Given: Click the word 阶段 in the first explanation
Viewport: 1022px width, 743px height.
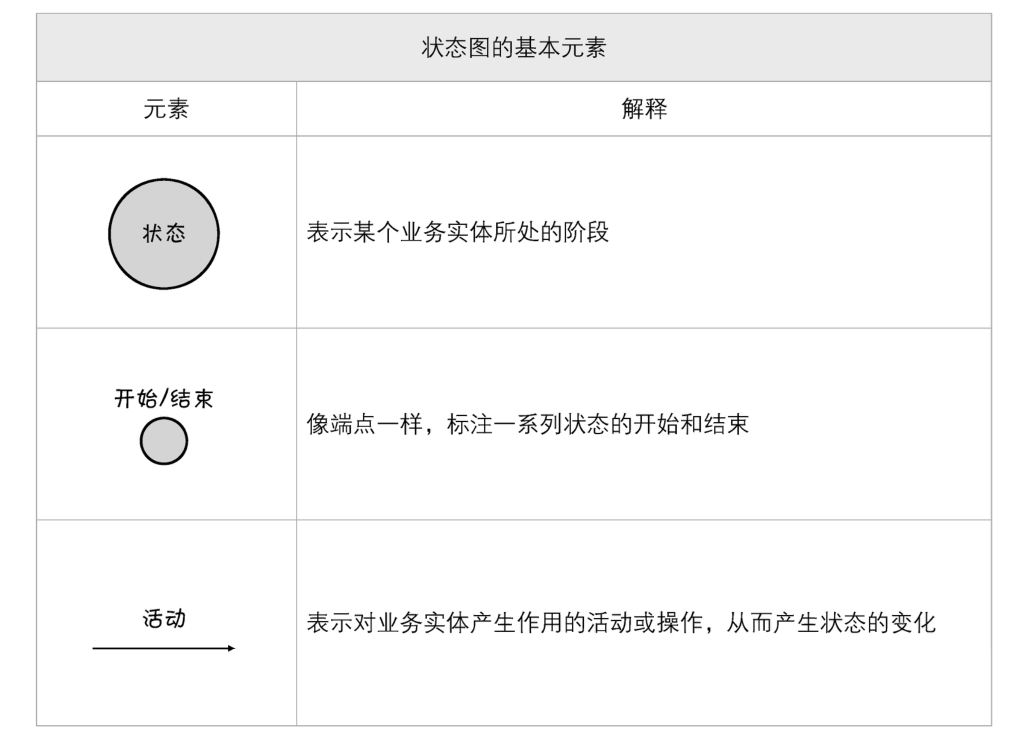Looking at the screenshot, I should click(586, 232).
